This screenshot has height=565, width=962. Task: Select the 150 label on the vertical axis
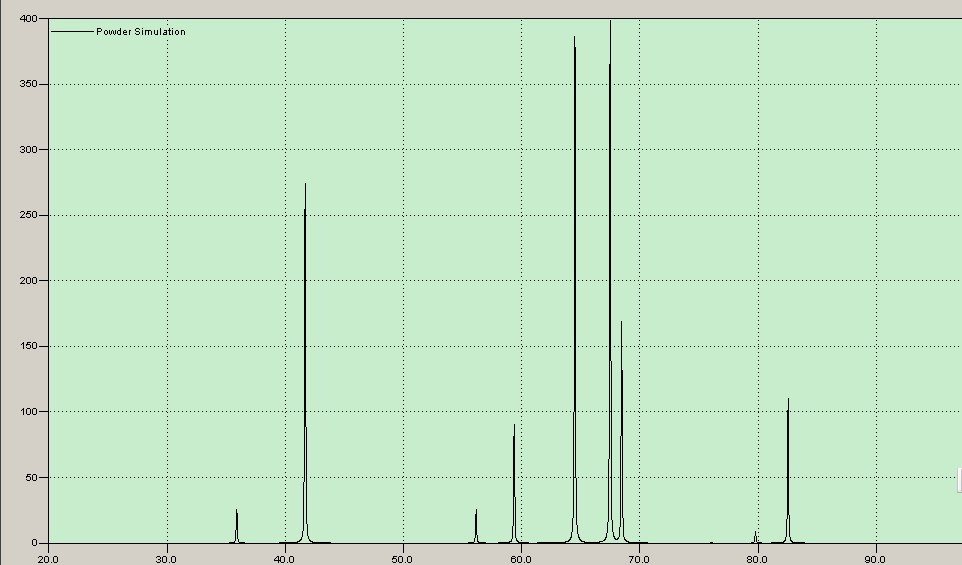click(28, 346)
